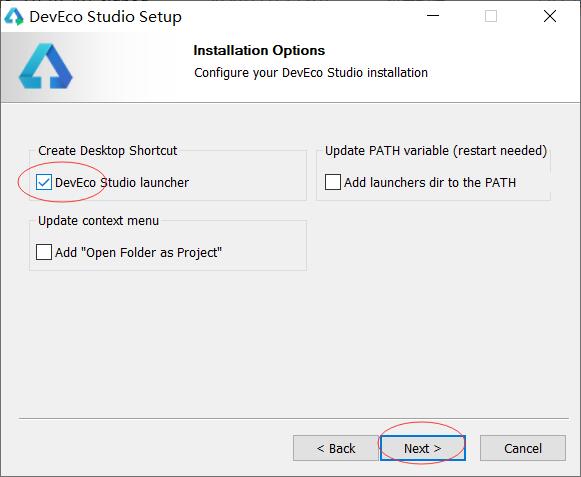This screenshot has width=581, height=477.
Task: Select the Update PATH variable group title
Action: pos(436,151)
